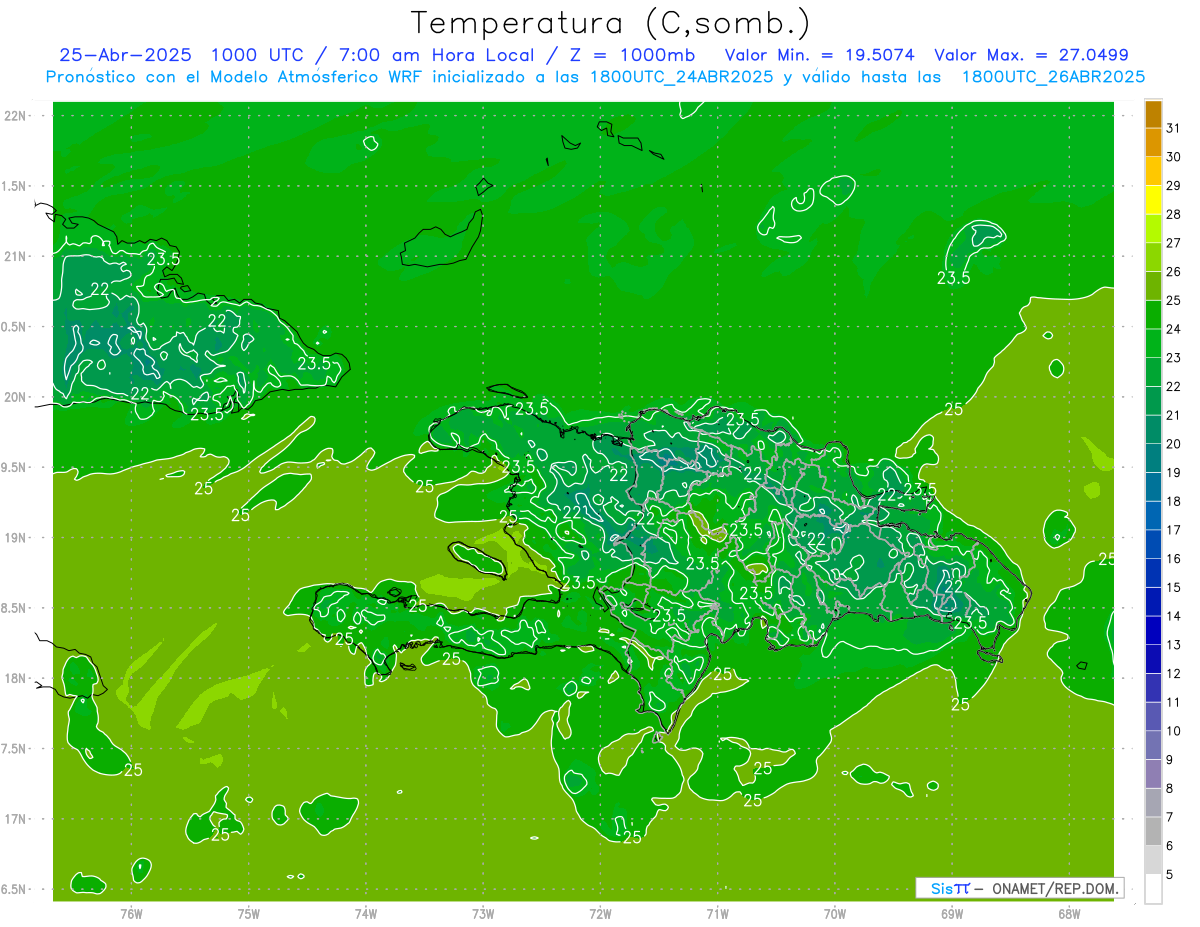Select the lime band between 27 and 28
The width and height of the screenshot is (1200, 927).
(1153, 229)
